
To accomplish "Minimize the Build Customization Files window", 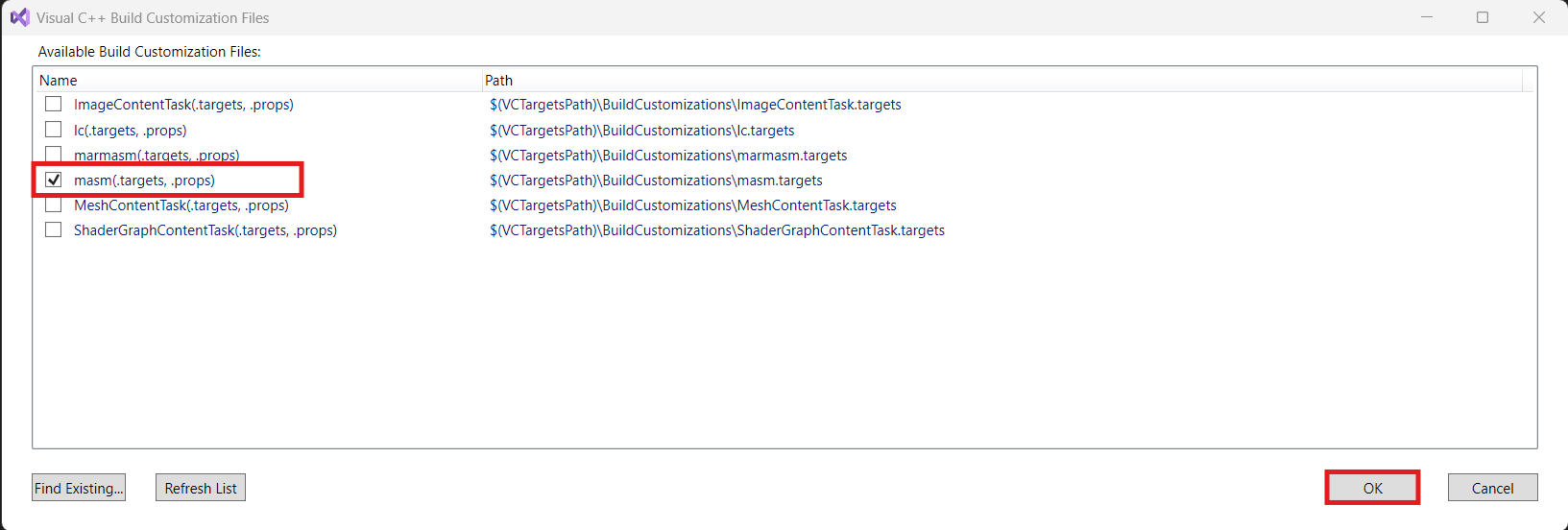I will coord(1427,17).
